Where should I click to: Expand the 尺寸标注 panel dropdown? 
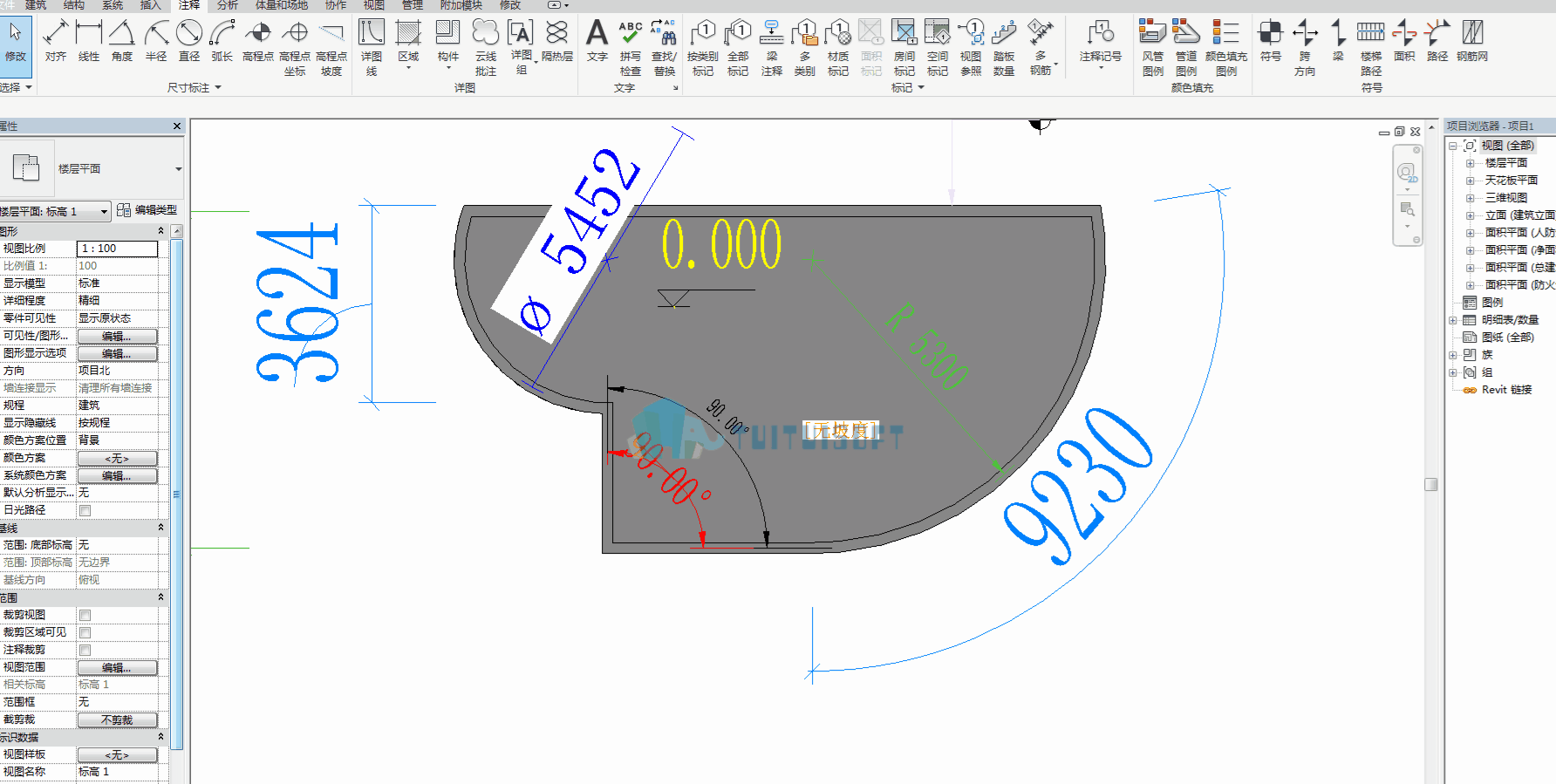pyautogui.click(x=194, y=87)
